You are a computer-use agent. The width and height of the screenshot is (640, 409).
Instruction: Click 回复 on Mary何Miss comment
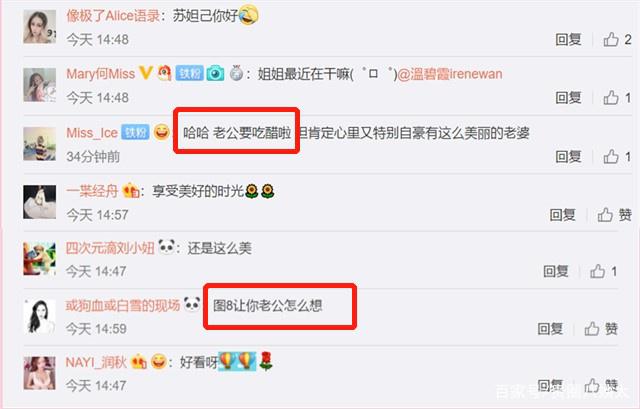coord(568,98)
